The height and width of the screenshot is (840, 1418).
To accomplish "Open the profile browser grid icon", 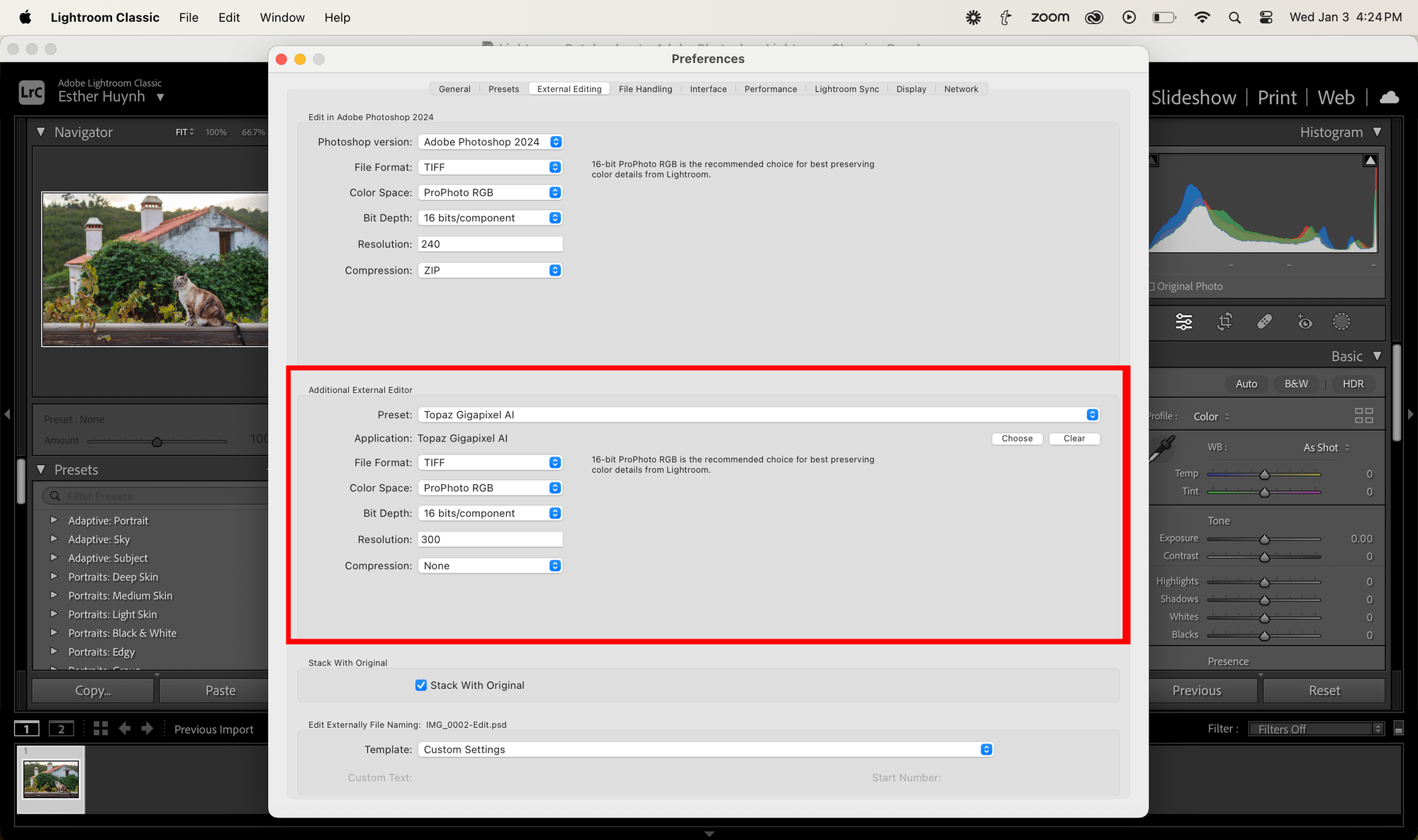I will point(1363,416).
